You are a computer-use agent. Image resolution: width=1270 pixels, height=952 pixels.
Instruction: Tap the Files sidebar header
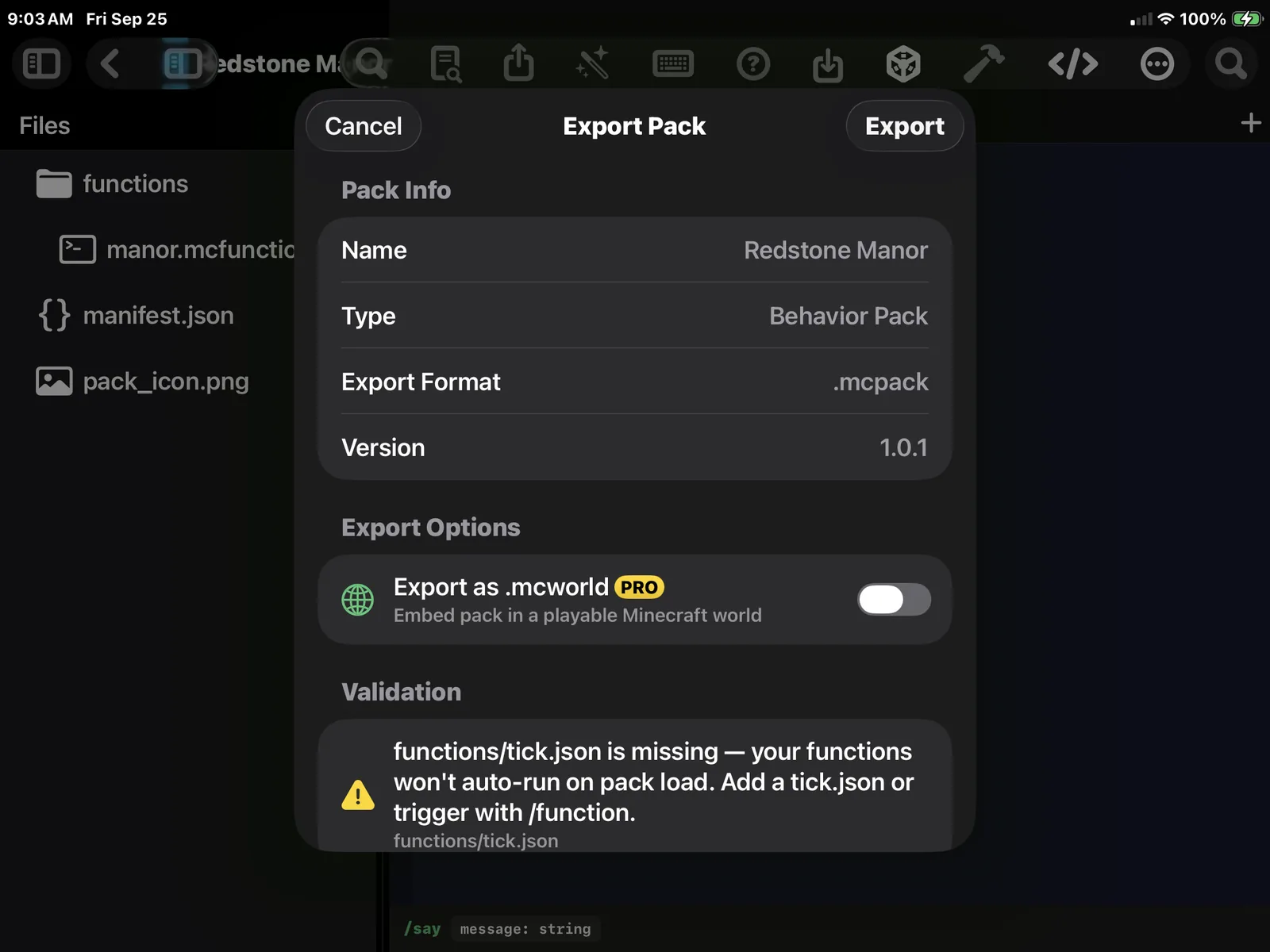coord(44,125)
